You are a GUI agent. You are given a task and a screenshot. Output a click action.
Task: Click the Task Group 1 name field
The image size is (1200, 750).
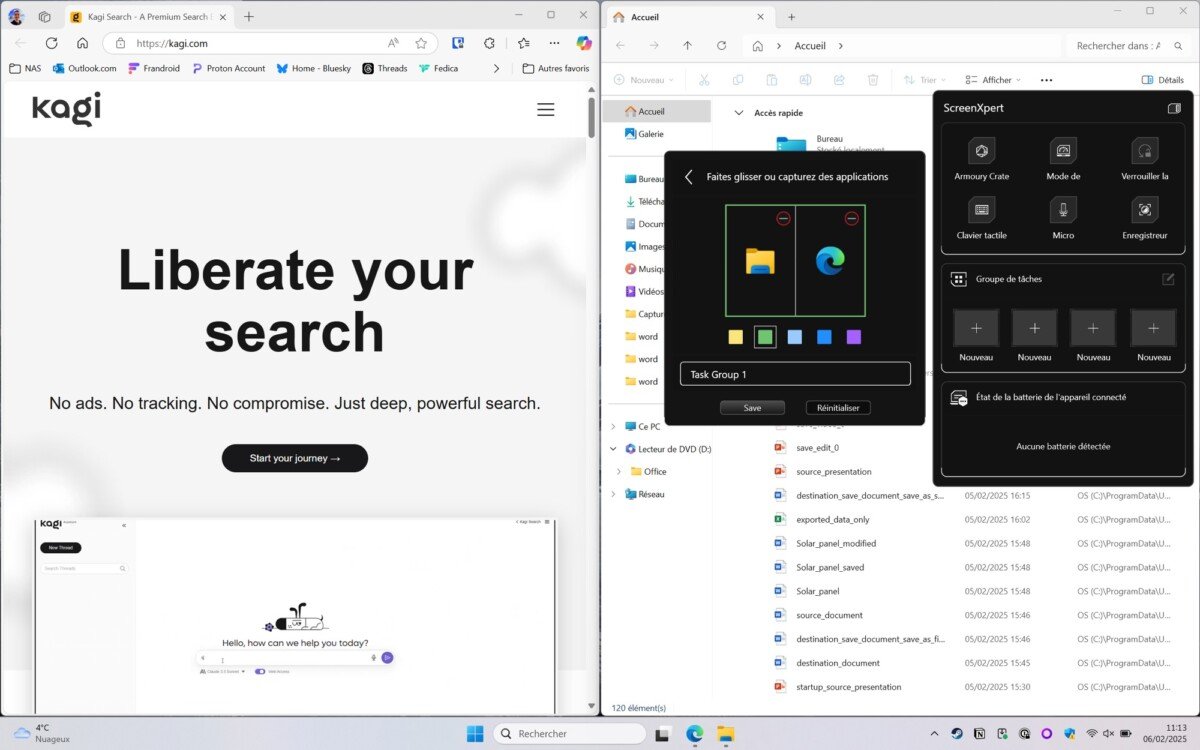(794, 374)
